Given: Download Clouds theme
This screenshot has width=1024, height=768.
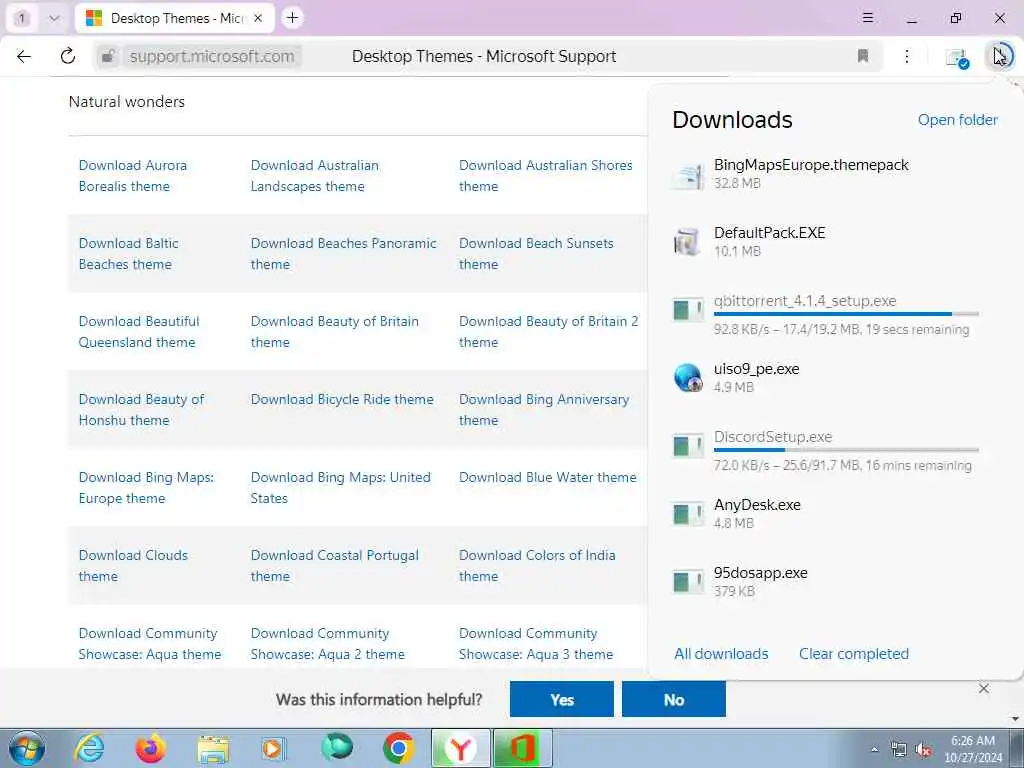Looking at the screenshot, I should click(x=133, y=566).
